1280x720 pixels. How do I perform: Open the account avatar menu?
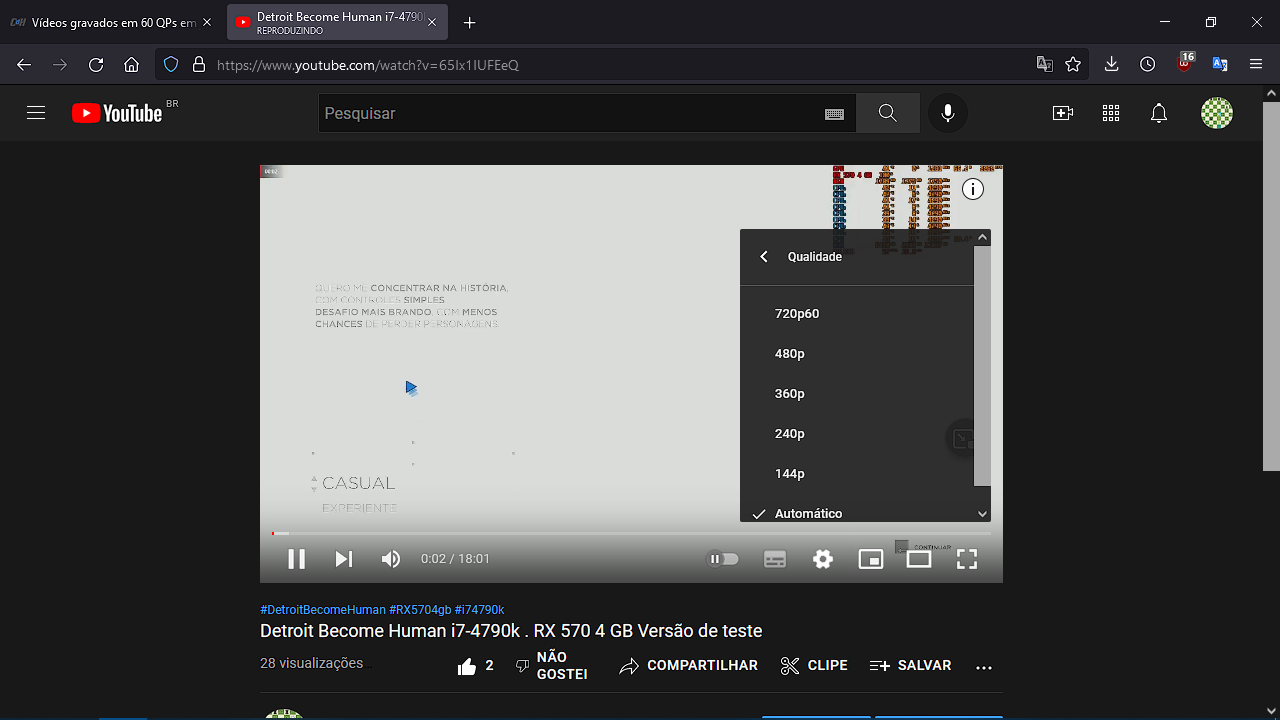click(x=1217, y=113)
